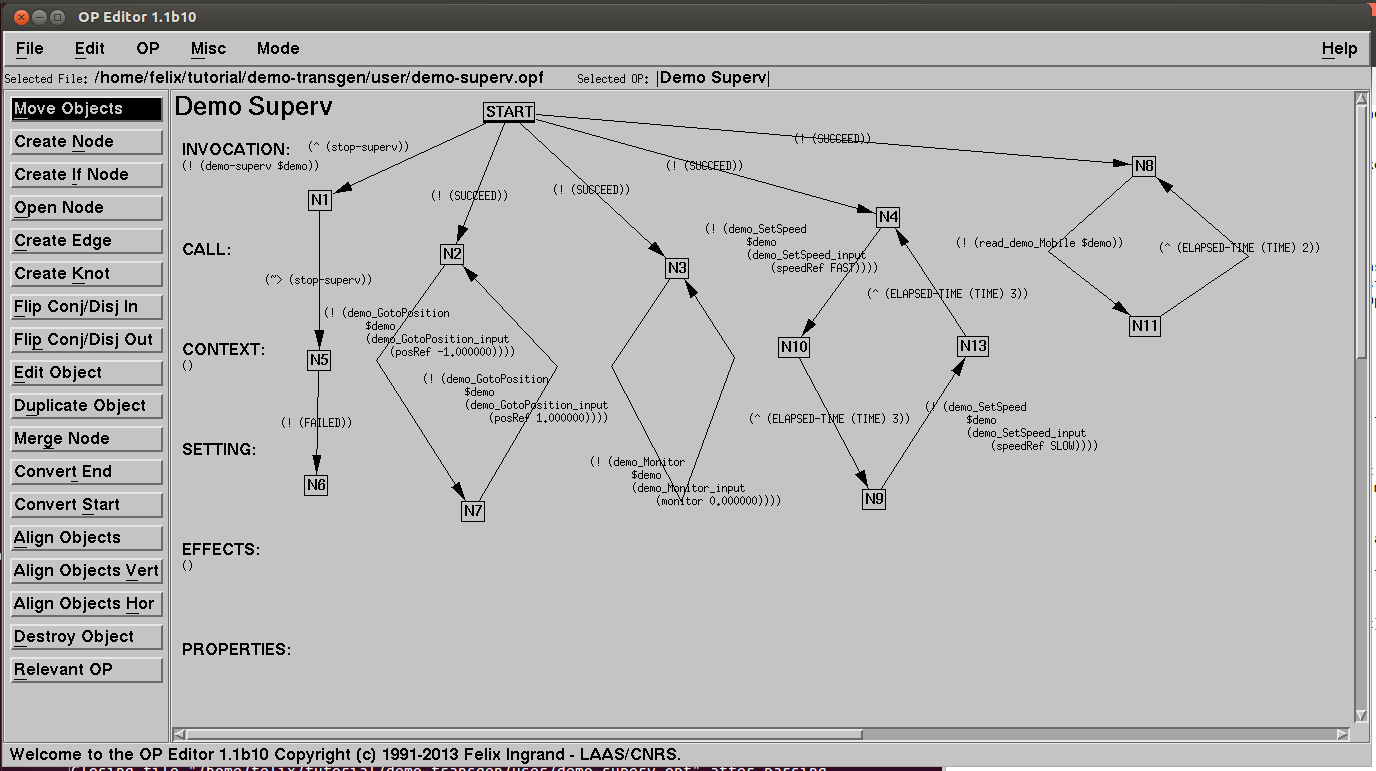The width and height of the screenshot is (1376, 771).
Task: Click the CONTEXT: field label
Action: point(224,350)
